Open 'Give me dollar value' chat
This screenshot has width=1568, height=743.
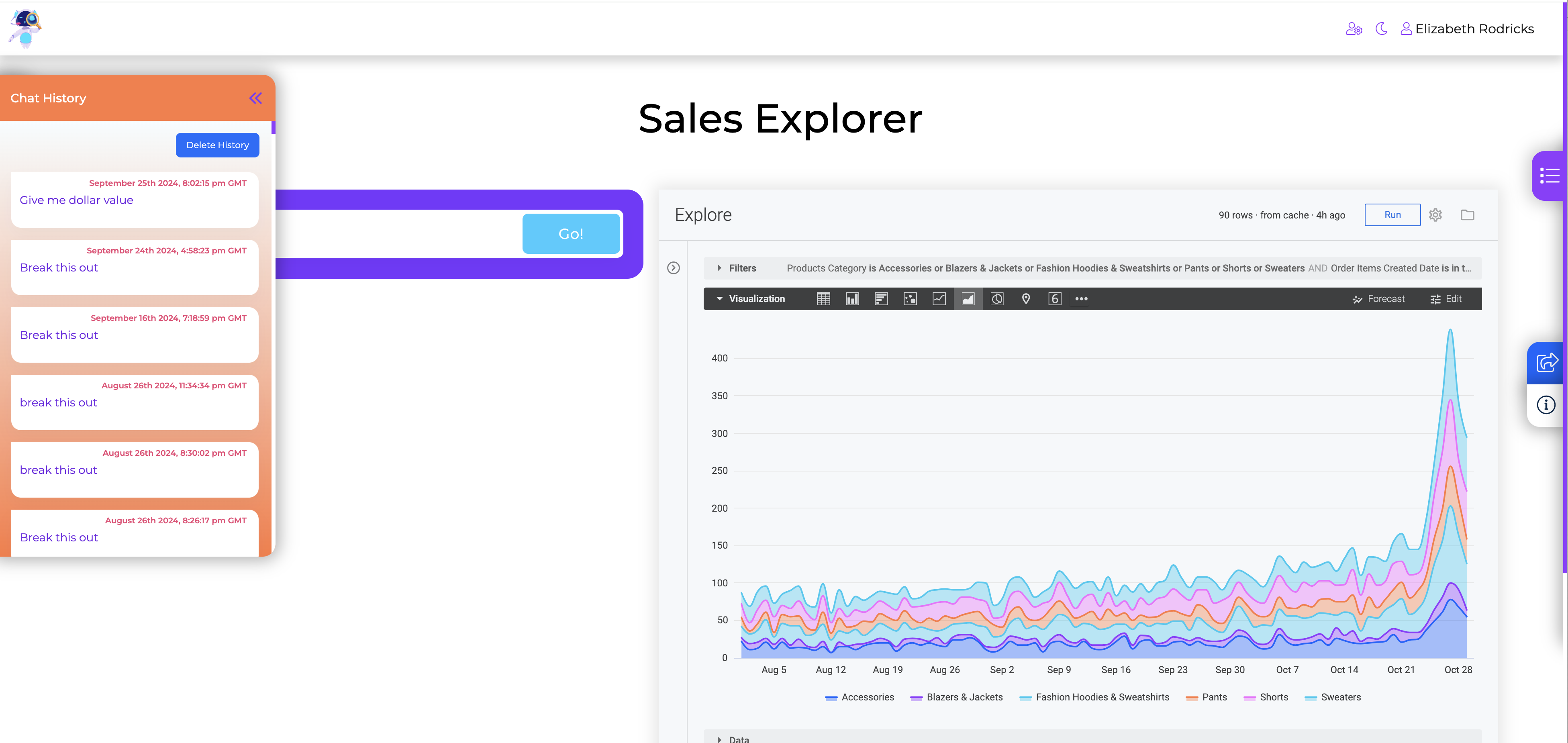[135, 200]
